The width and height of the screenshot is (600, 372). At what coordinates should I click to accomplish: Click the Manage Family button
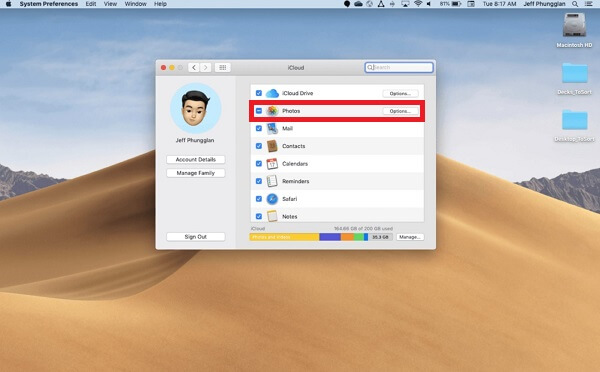(196, 173)
